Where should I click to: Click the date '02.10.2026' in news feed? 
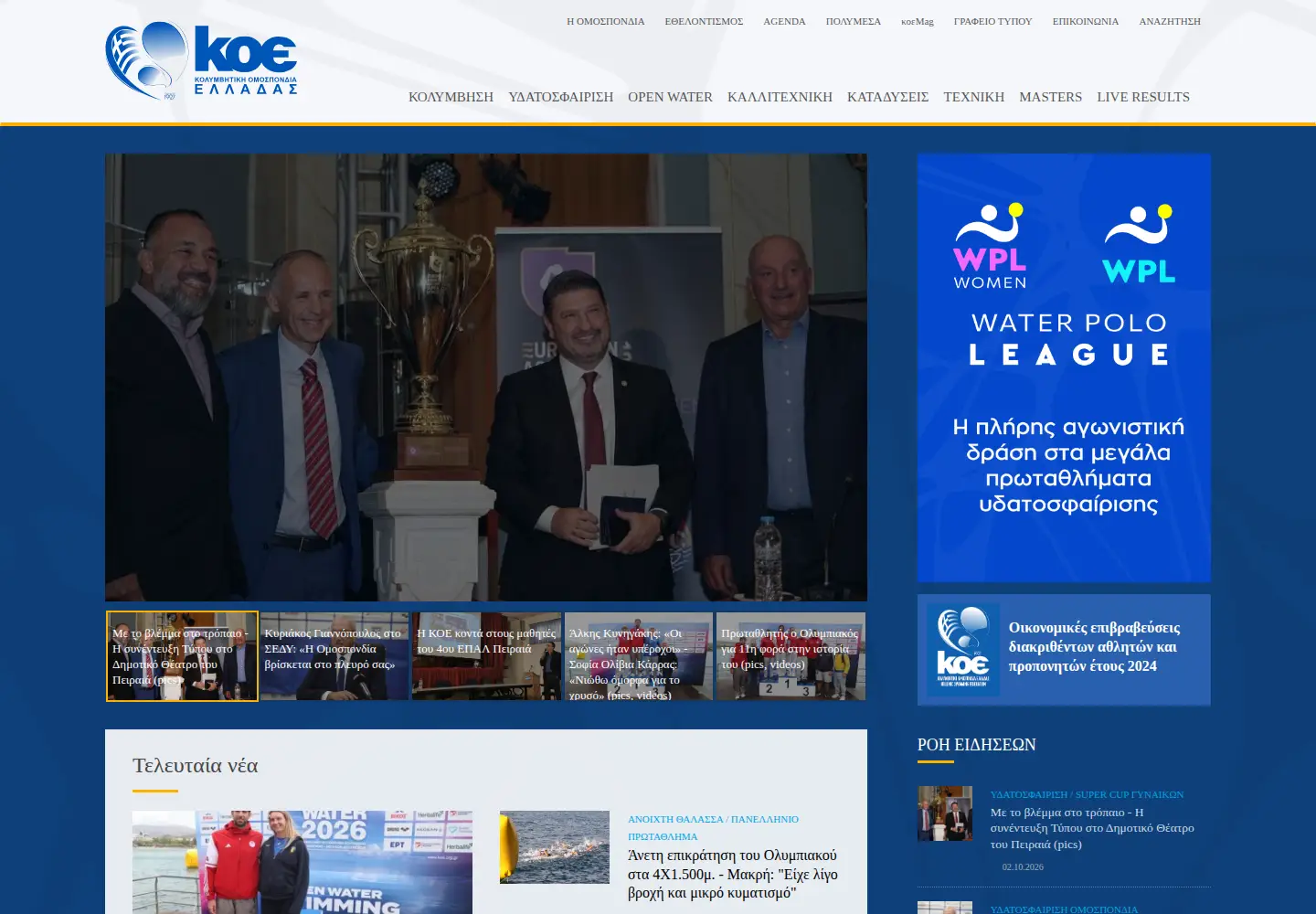1023,867
